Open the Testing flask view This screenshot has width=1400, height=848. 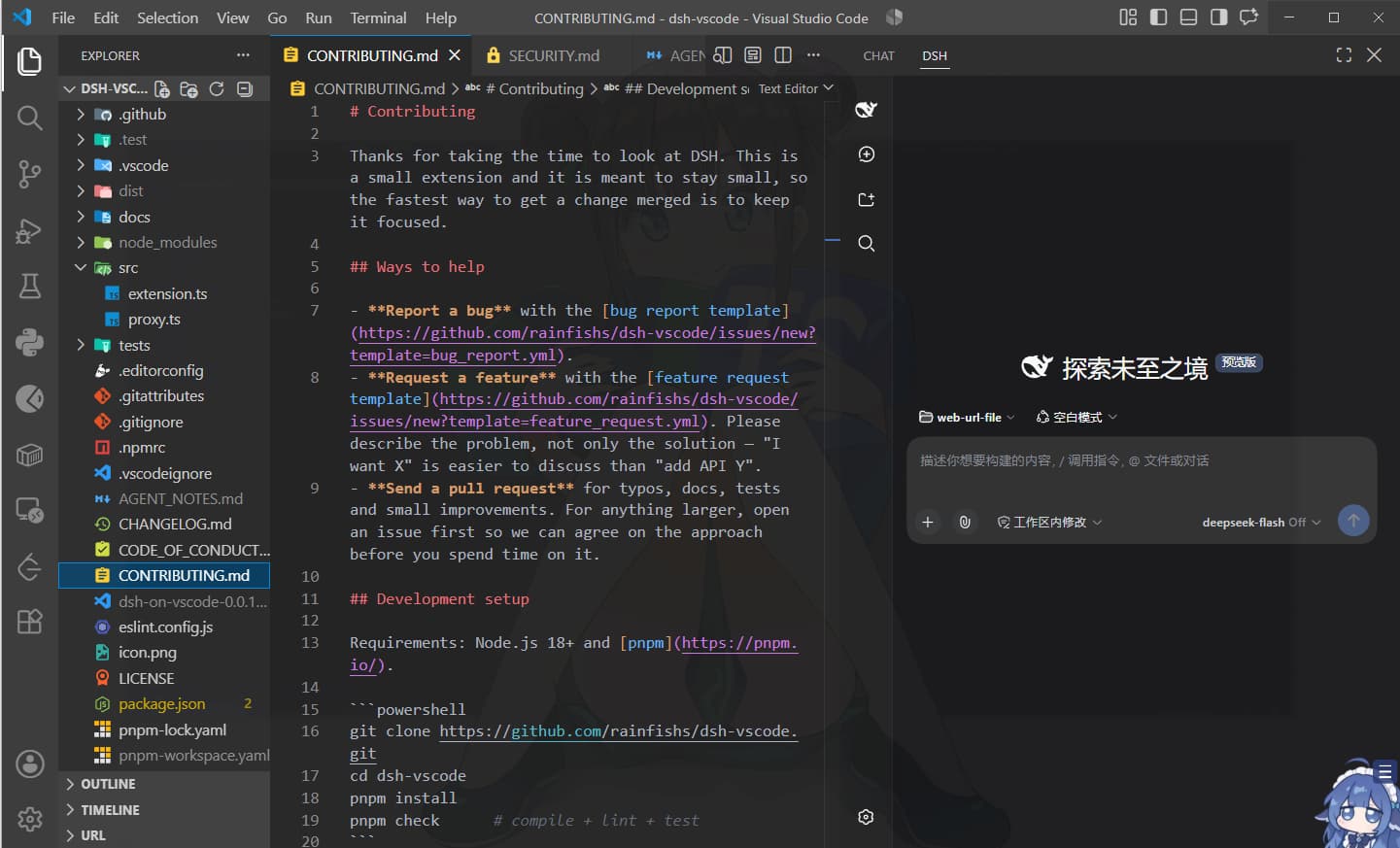coord(29,286)
